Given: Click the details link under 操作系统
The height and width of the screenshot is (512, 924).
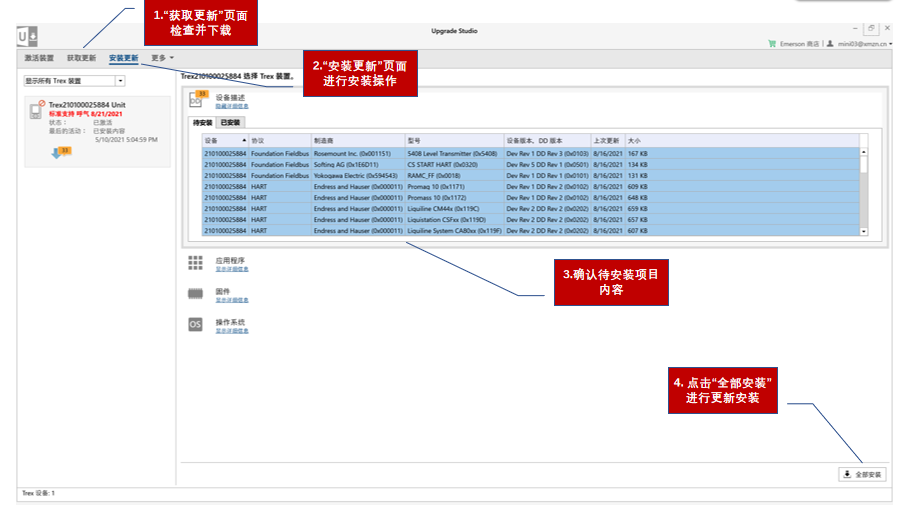Looking at the screenshot, I should pyautogui.click(x=232, y=331).
